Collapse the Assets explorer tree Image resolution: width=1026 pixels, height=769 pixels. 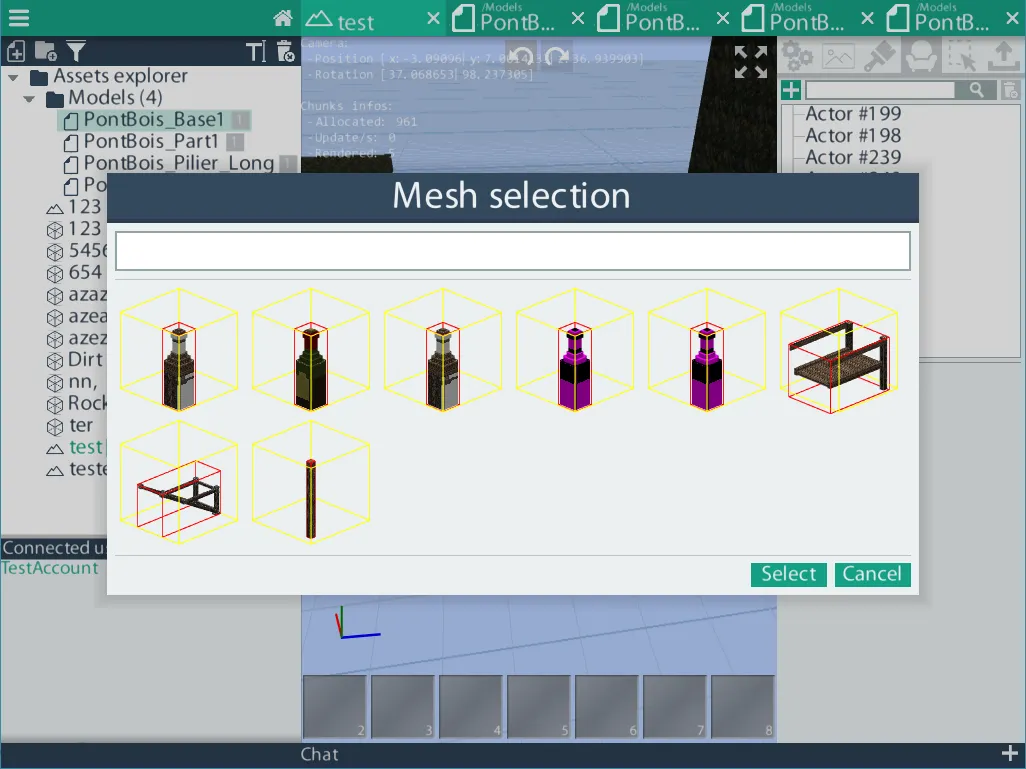coord(13,77)
